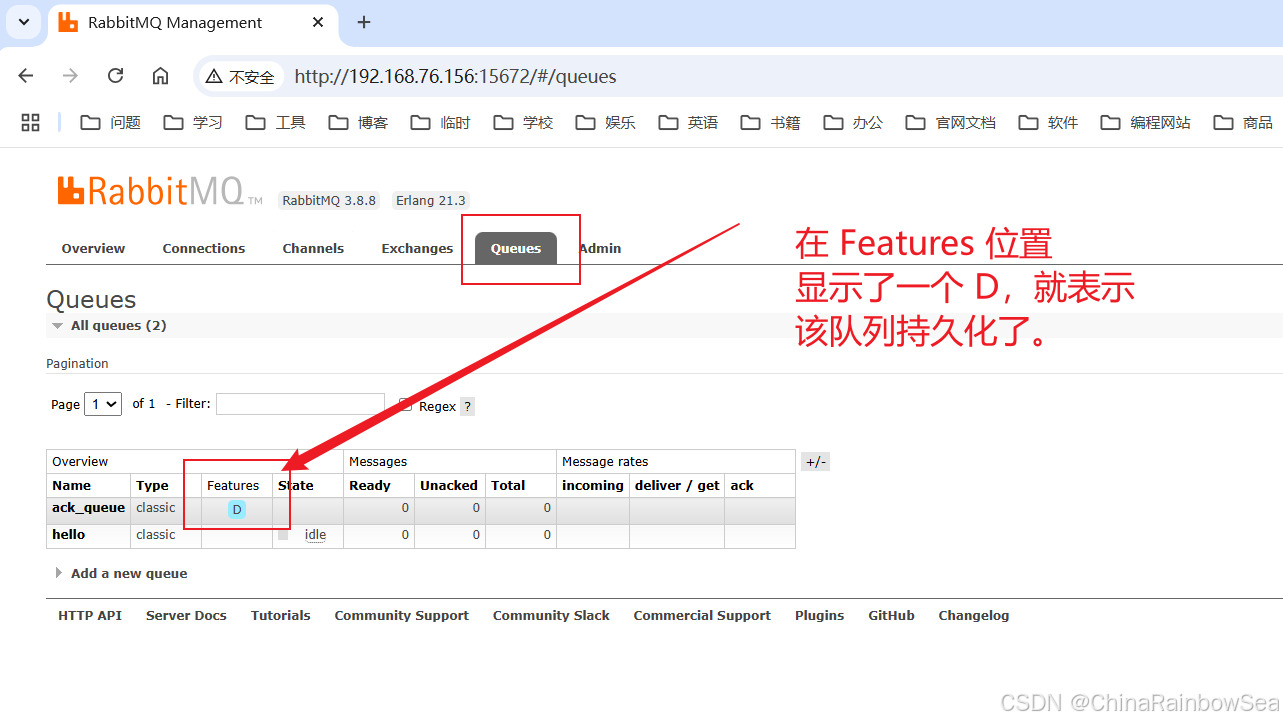Open the Changelog footer link
Viewport: 1283px width, 724px height.
click(x=974, y=615)
